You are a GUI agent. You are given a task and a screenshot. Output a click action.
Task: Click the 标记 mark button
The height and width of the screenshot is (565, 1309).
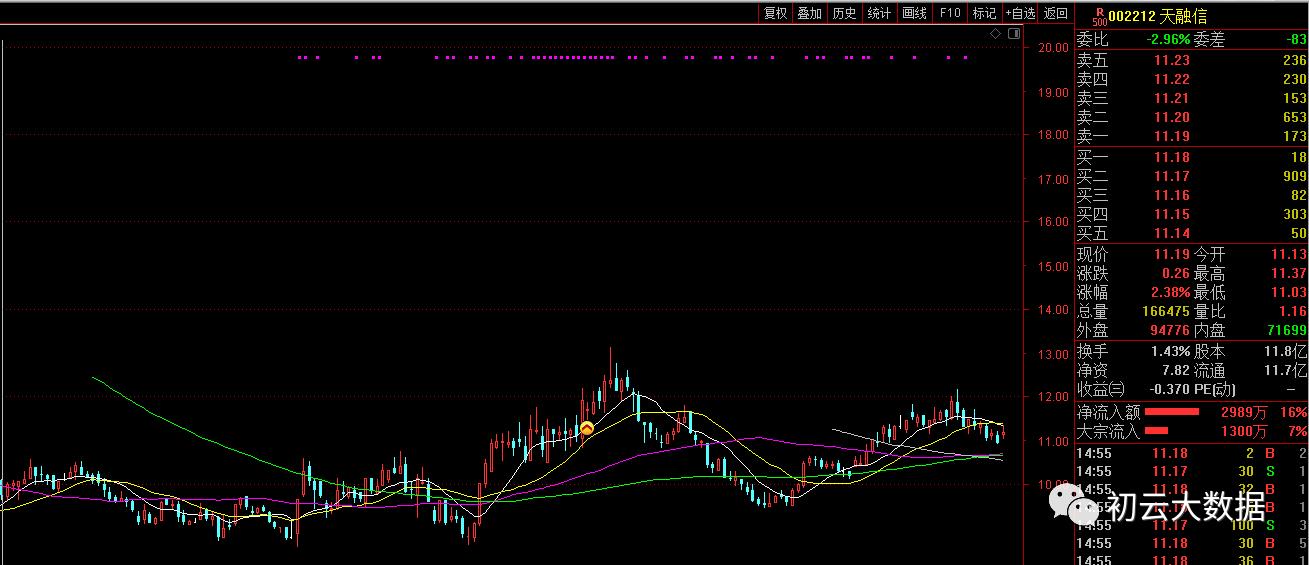coord(985,13)
